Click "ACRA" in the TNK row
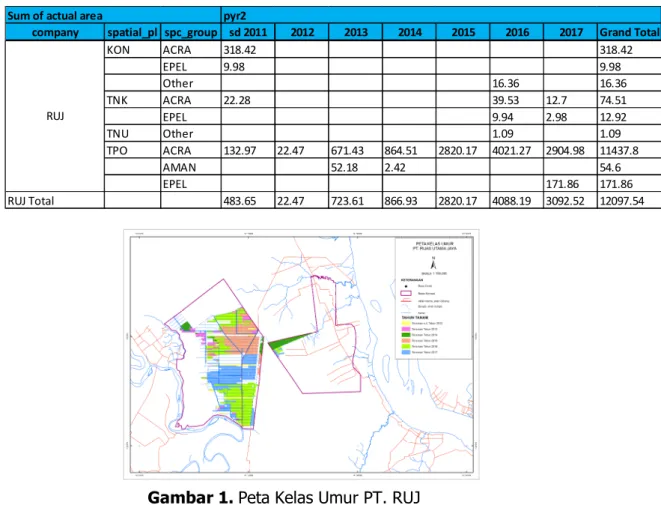The image size is (661, 505). pyautogui.click(x=191, y=100)
